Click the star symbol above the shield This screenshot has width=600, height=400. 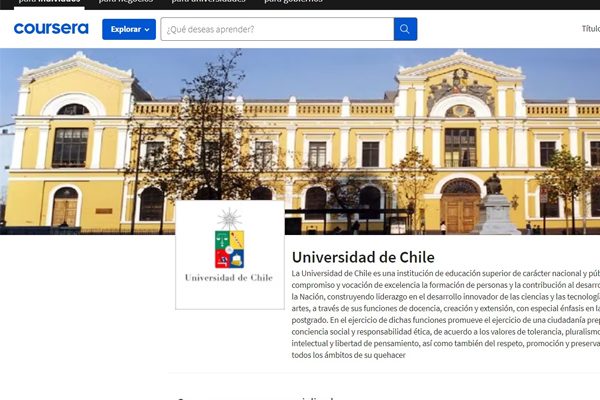[x=230, y=219]
